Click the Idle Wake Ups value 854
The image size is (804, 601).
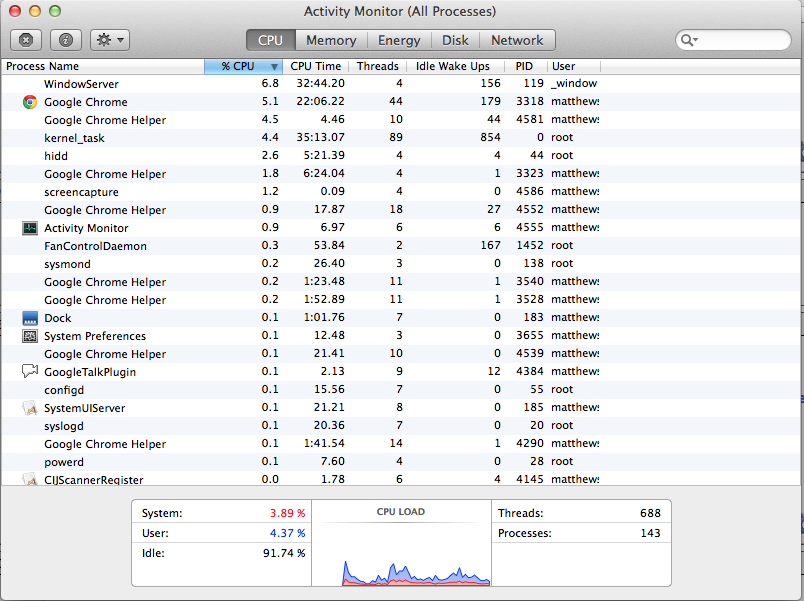click(490, 137)
